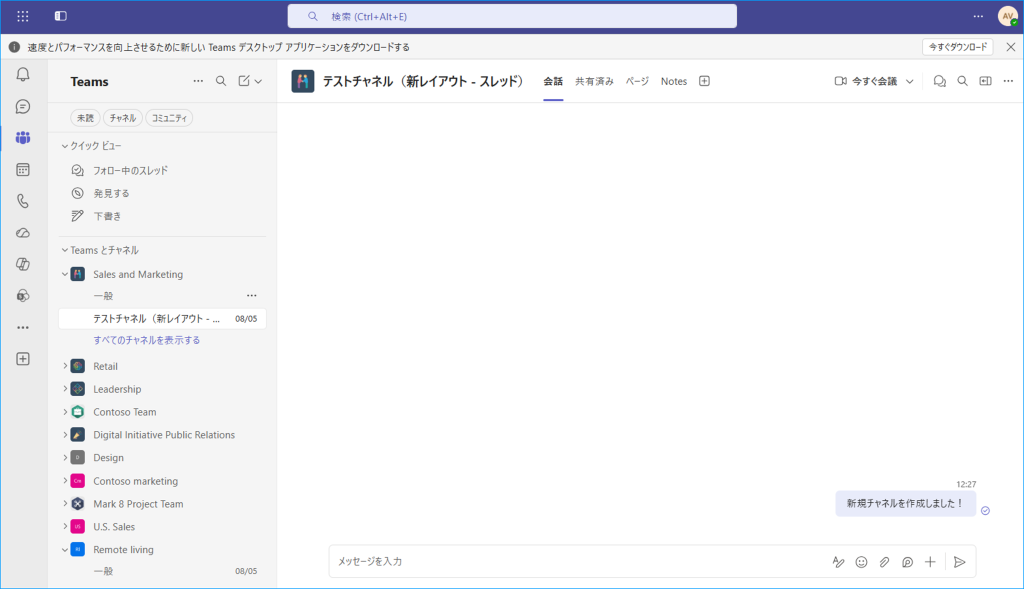Open channel more options ellipsis
The height and width of the screenshot is (589, 1024).
point(1008,81)
